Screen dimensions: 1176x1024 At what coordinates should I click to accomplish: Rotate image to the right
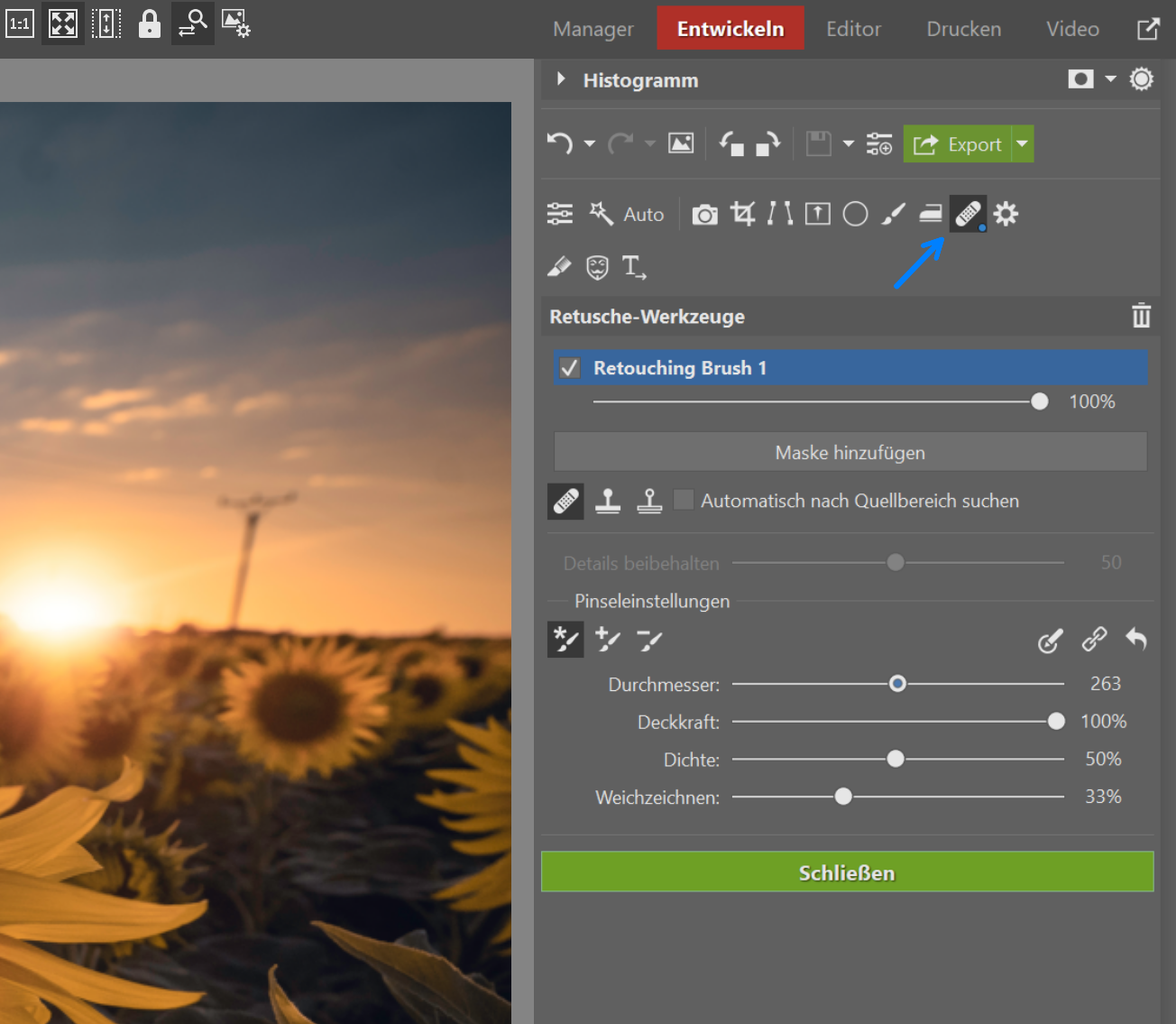[x=768, y=143]
